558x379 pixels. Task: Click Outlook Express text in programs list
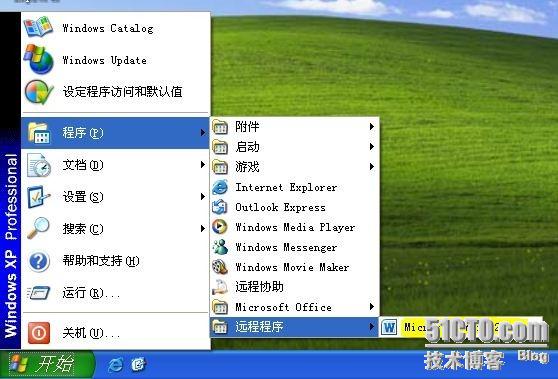(280, 207)
